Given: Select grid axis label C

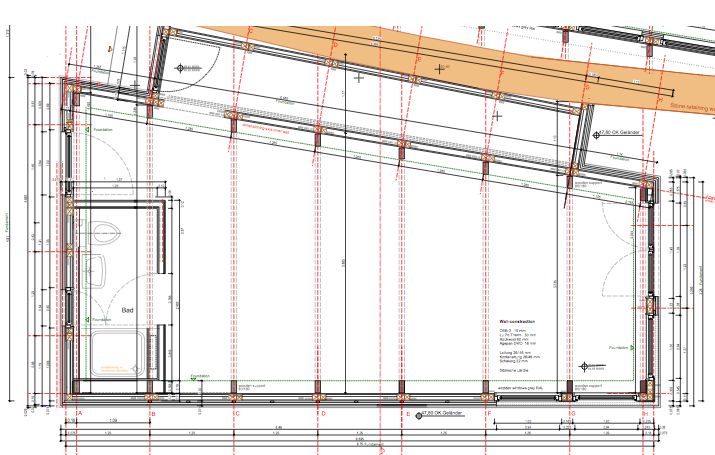Looking at the screenshot, I should pyautogui.click(x=238, y=413).
